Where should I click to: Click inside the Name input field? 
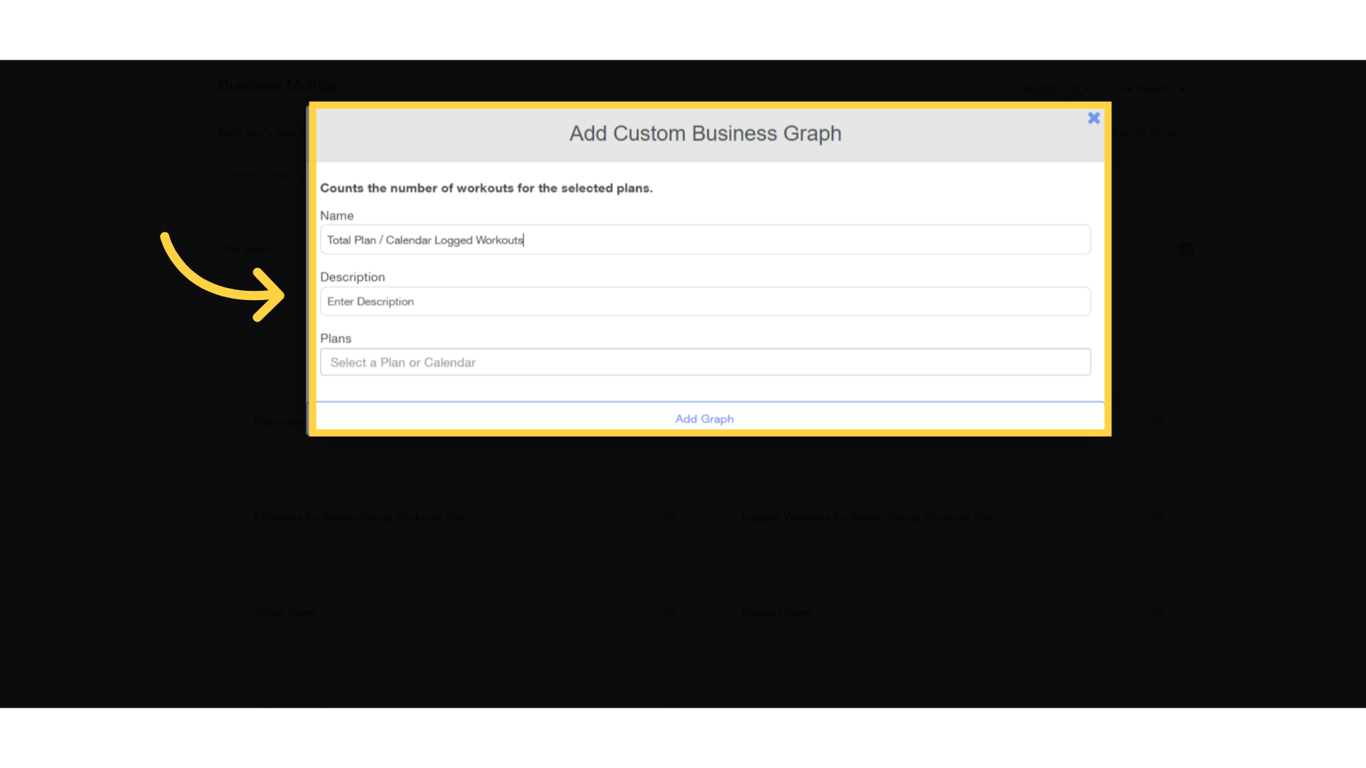[705, 239]
